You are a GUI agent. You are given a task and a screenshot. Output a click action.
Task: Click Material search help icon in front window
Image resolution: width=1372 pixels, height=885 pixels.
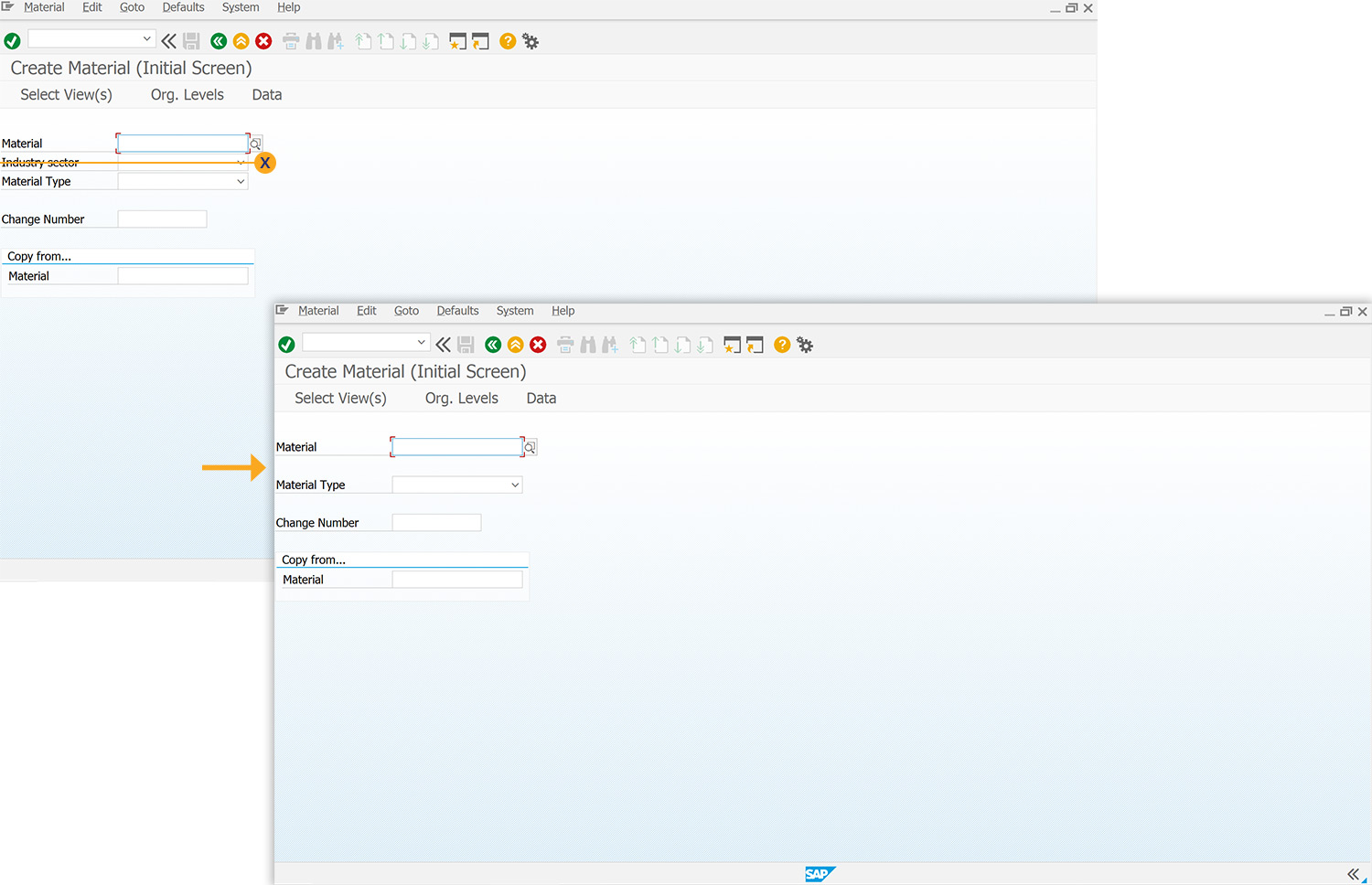pyautogui.click(x=530, y=447)
